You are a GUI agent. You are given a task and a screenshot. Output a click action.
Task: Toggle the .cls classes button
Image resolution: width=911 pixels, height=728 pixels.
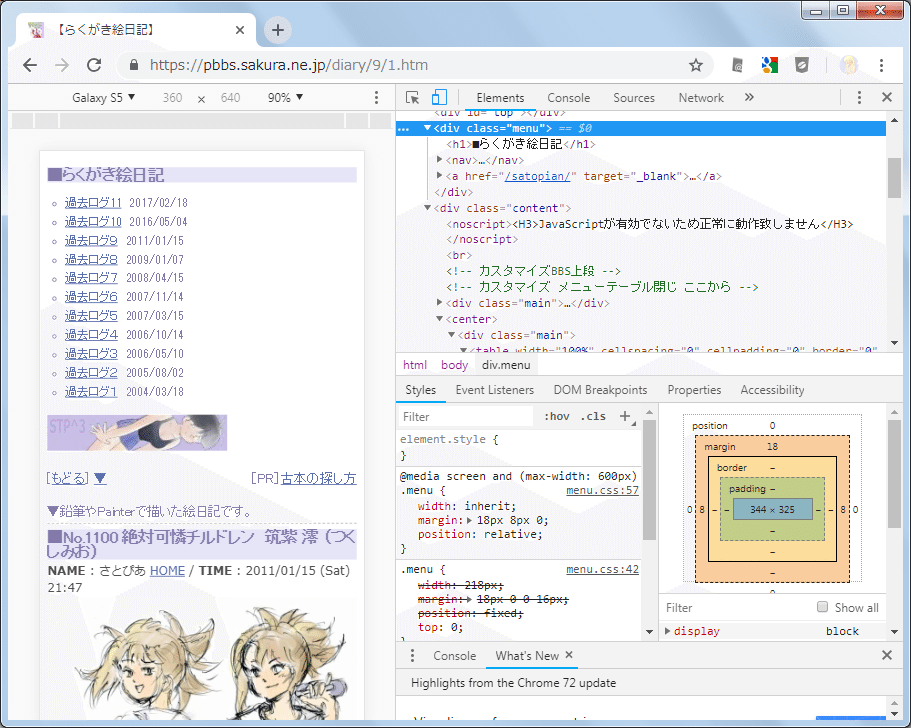pos(593,416)
